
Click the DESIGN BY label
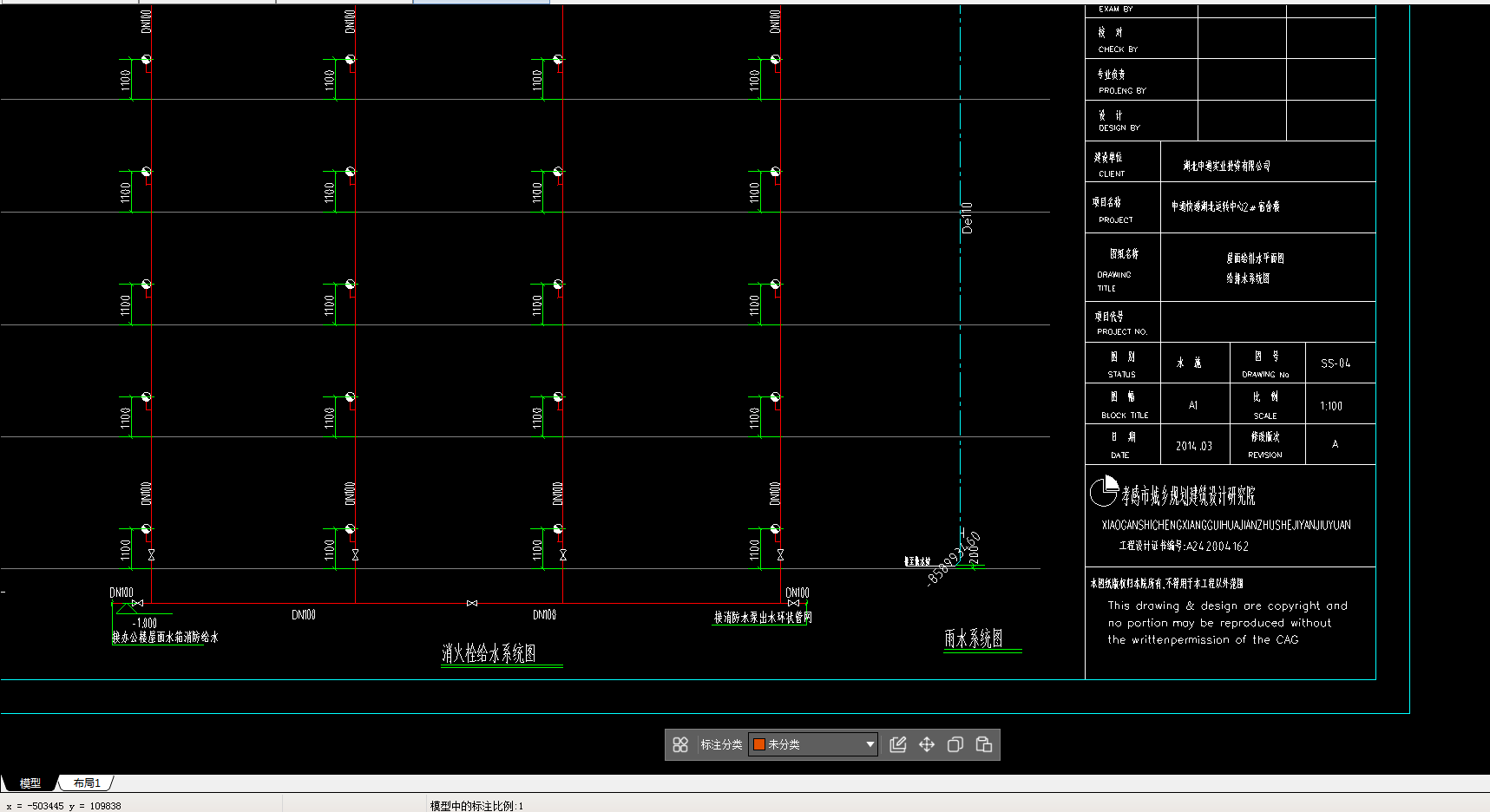[1119, 128]
